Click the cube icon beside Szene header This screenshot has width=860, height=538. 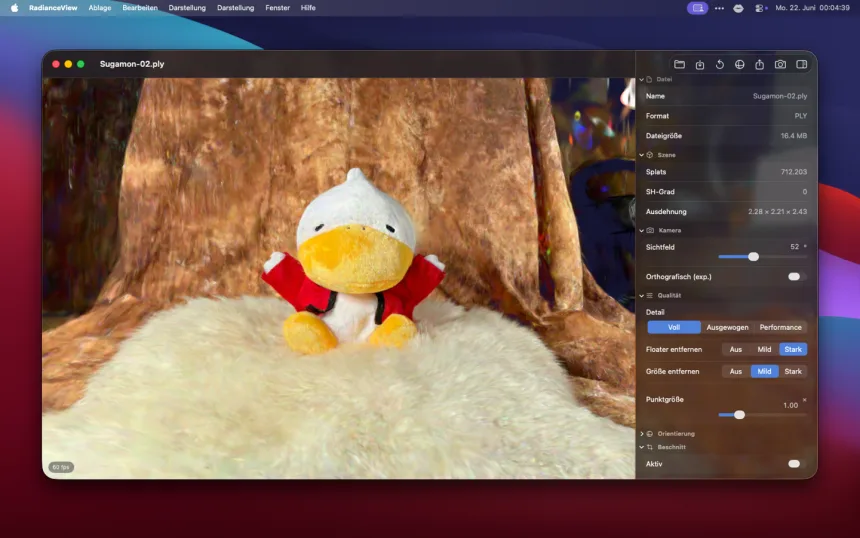point(650,155)
